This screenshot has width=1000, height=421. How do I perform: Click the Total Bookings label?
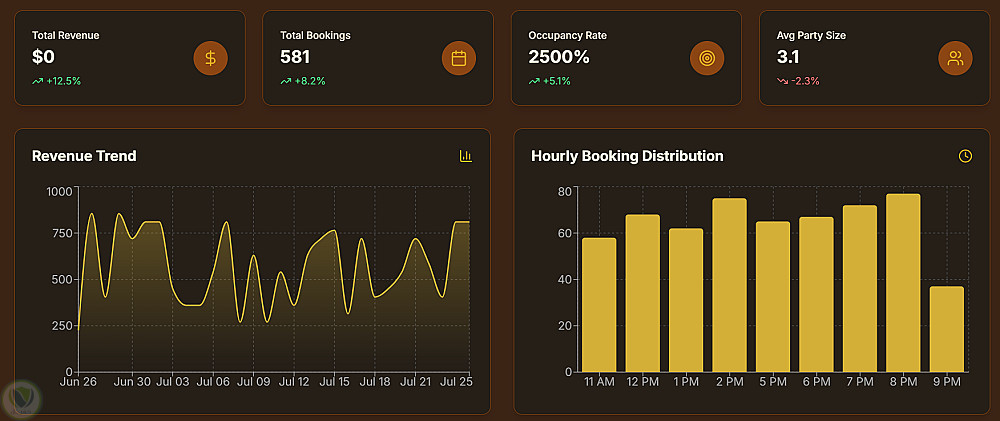(x=315, y=36)
